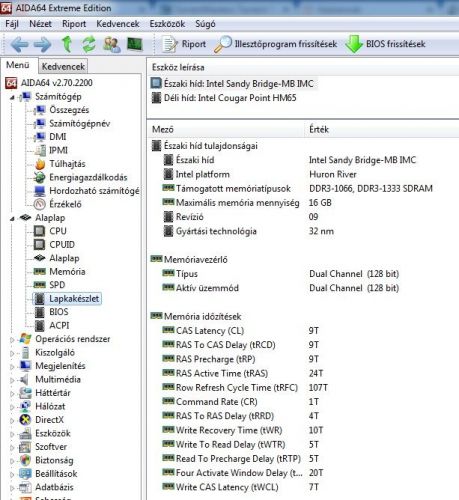Expand the Operációs rendszer node
The image size is (459, 500).
pyautogui.click(x=12, y=340)
